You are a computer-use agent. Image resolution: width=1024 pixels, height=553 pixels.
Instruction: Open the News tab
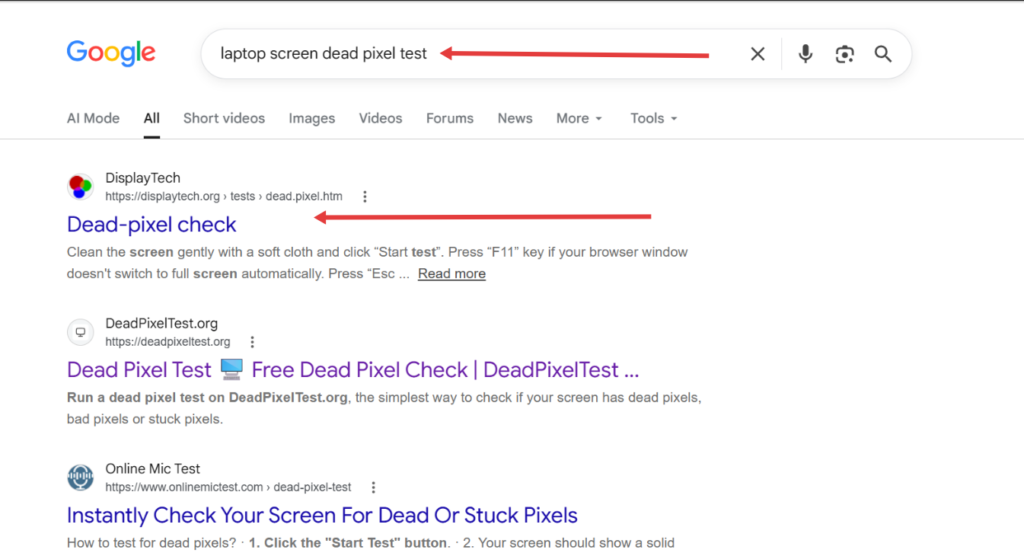[515, 118]
